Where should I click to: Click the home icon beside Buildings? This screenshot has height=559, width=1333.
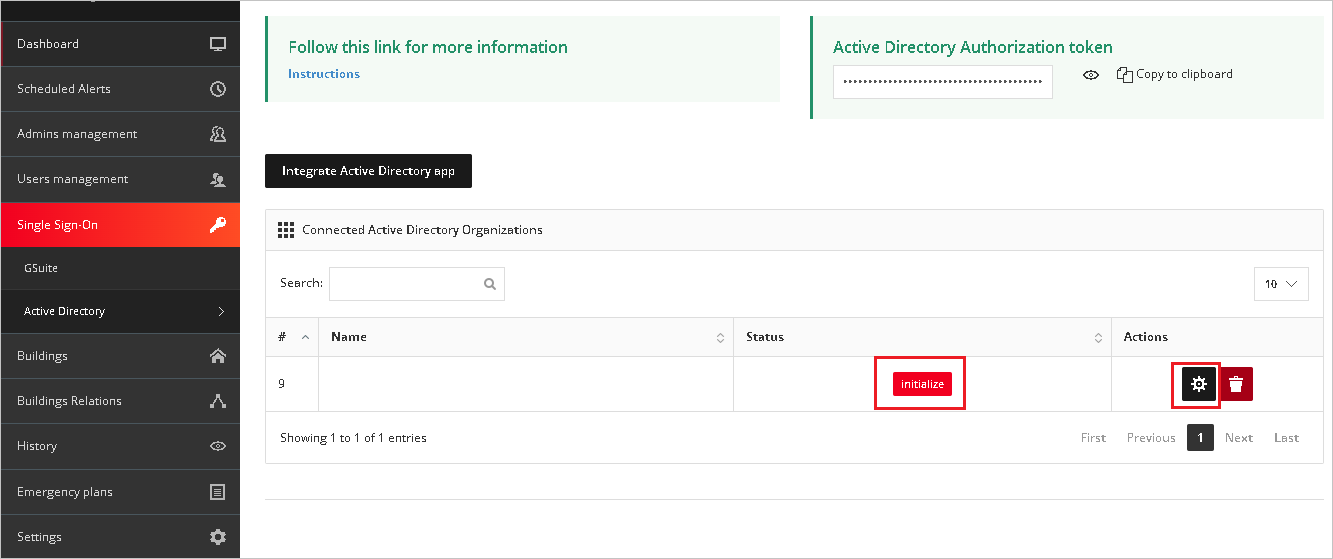point(218,356)
